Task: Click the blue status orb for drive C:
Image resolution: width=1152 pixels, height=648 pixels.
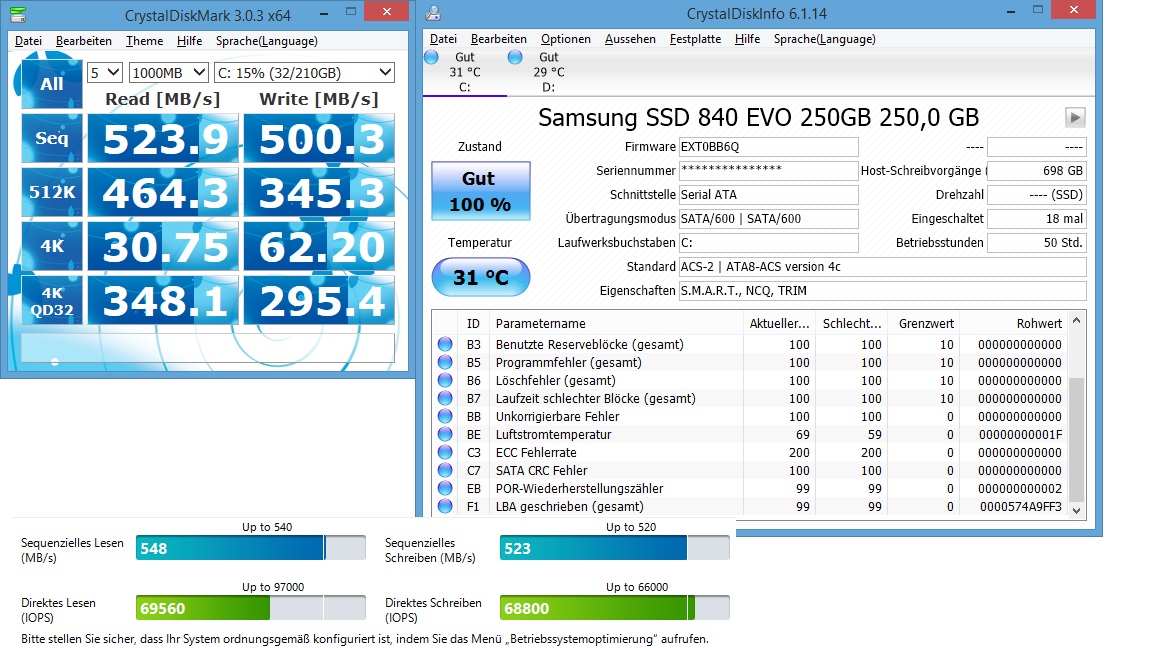Action: [x=431, y=57]
